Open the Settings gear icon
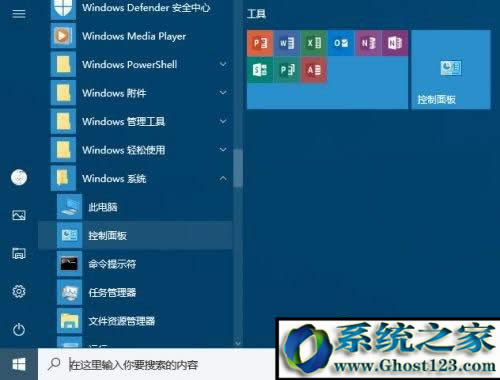 click(x=19, y=292)
